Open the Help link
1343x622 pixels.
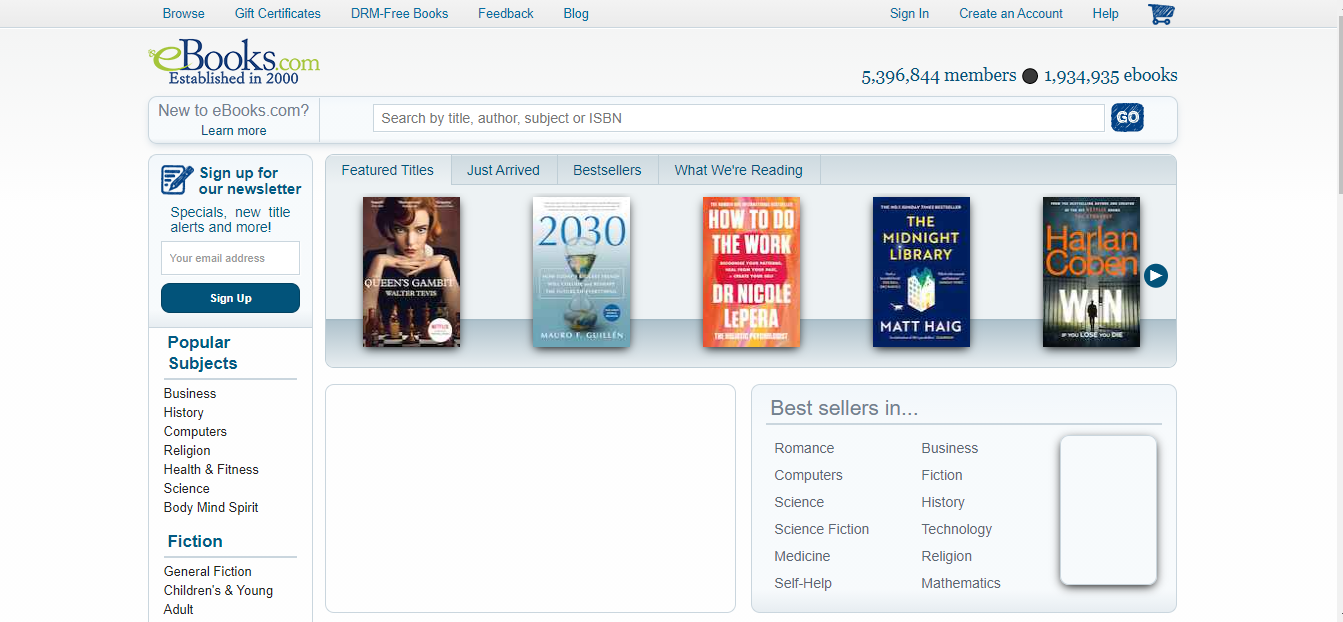(x=1105, y=13)
